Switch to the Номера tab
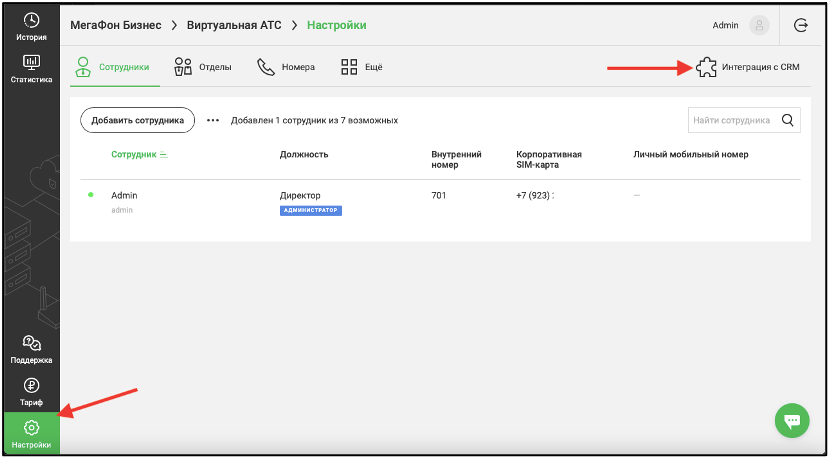 [286, 68]
